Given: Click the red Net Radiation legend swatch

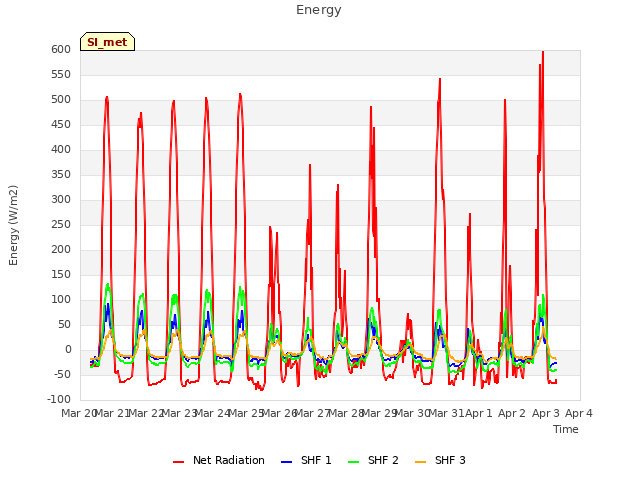Looking at the screenshot, I should click(x=178, y=462).
